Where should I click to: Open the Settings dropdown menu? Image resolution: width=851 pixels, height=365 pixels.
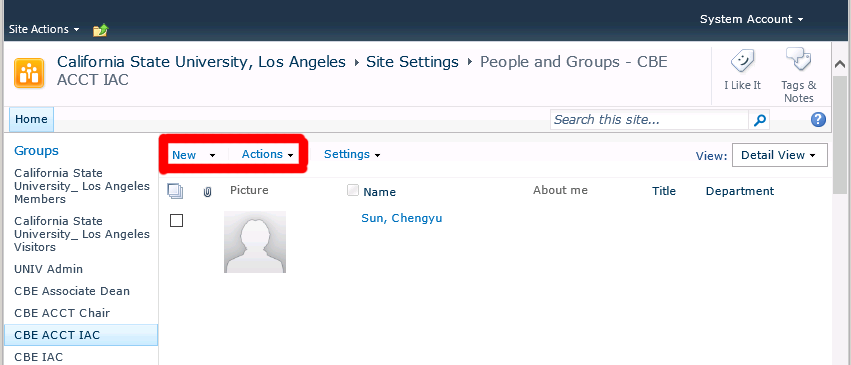point(352,155)
